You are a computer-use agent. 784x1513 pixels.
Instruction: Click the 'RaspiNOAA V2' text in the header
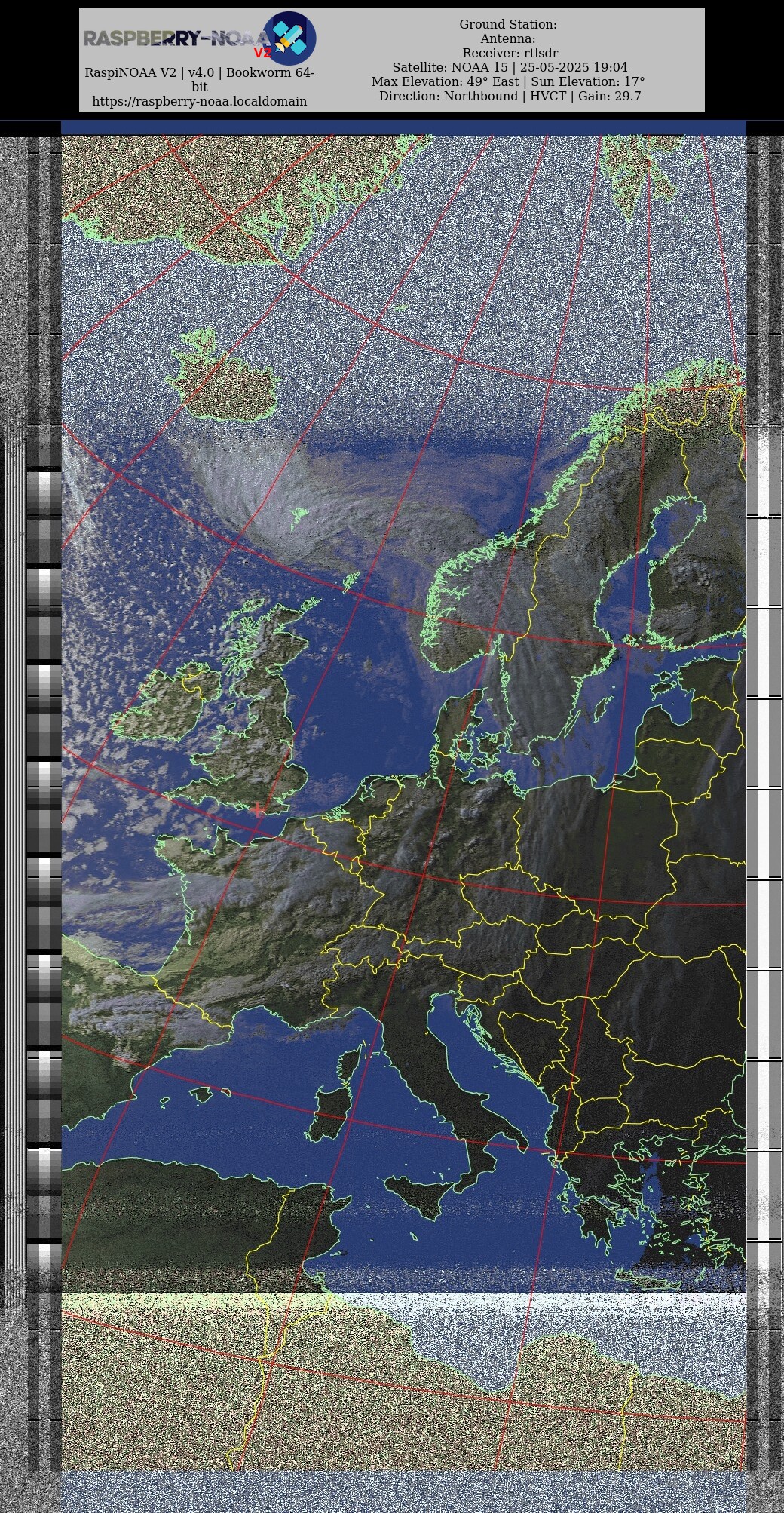[130, 73]
